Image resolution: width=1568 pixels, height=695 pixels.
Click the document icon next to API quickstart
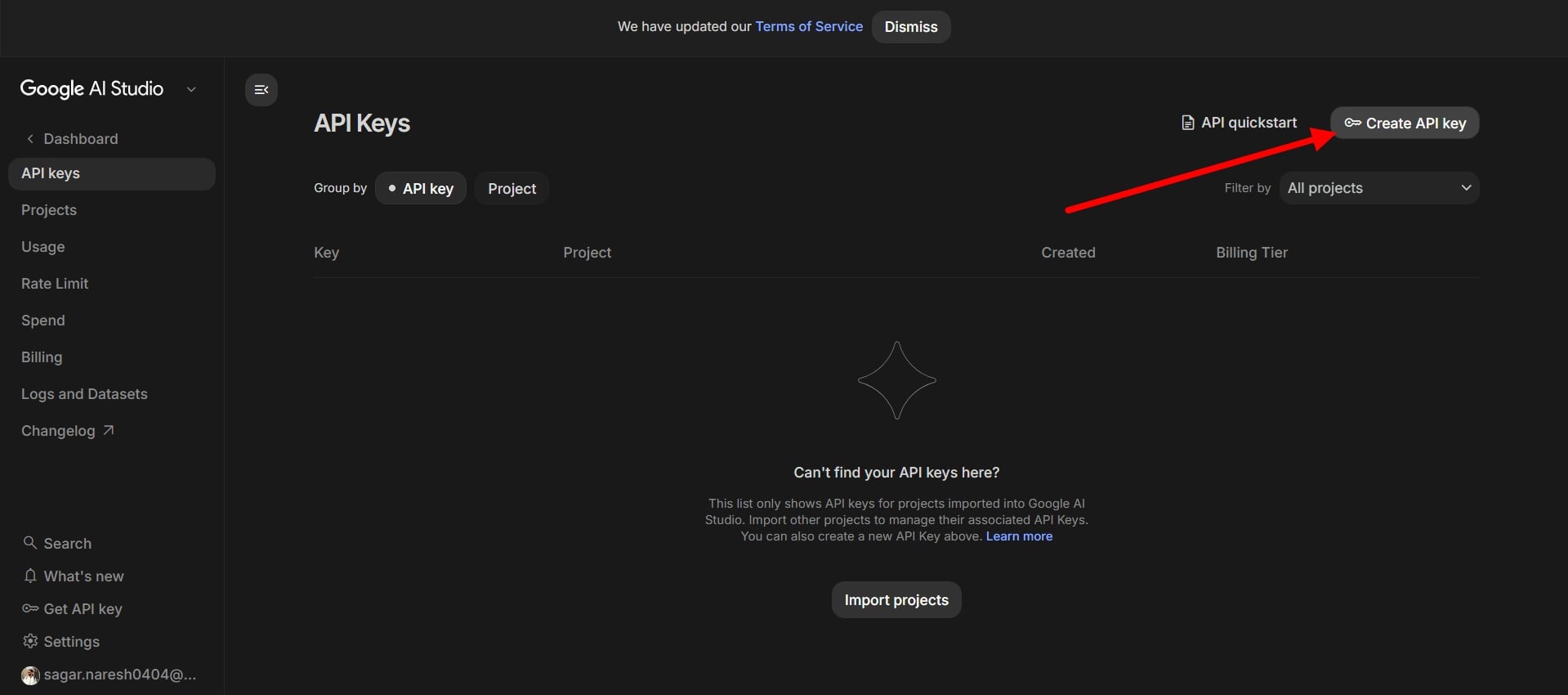[1188, 123]
